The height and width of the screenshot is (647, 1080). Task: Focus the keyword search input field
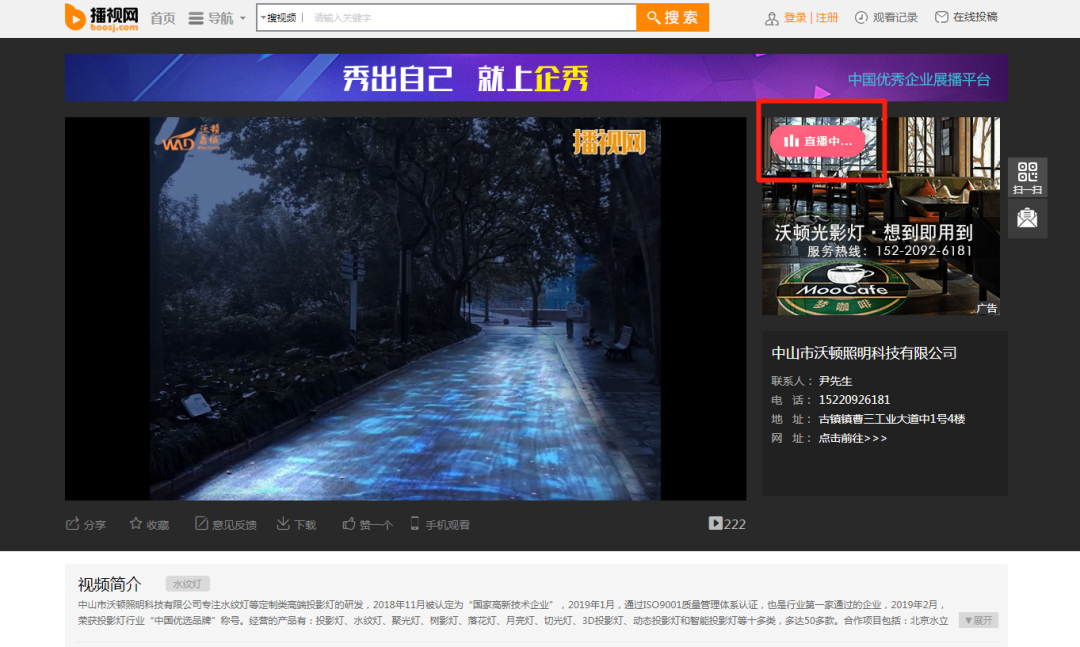472,18
